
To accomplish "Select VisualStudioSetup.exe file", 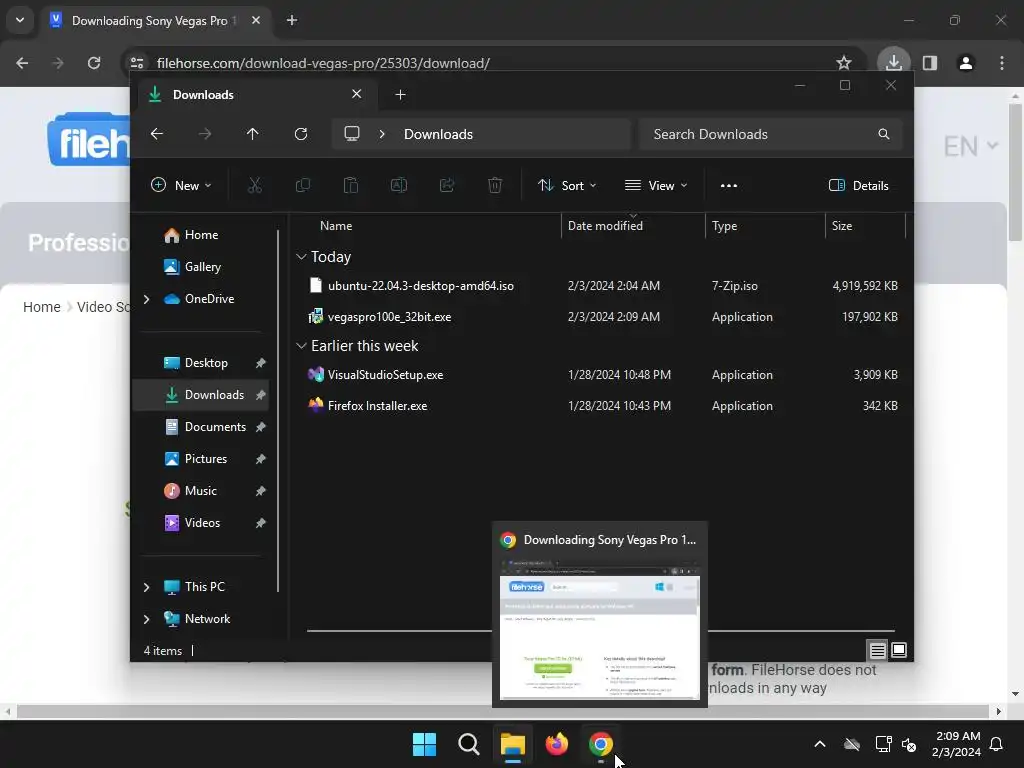I will point(385,375).
